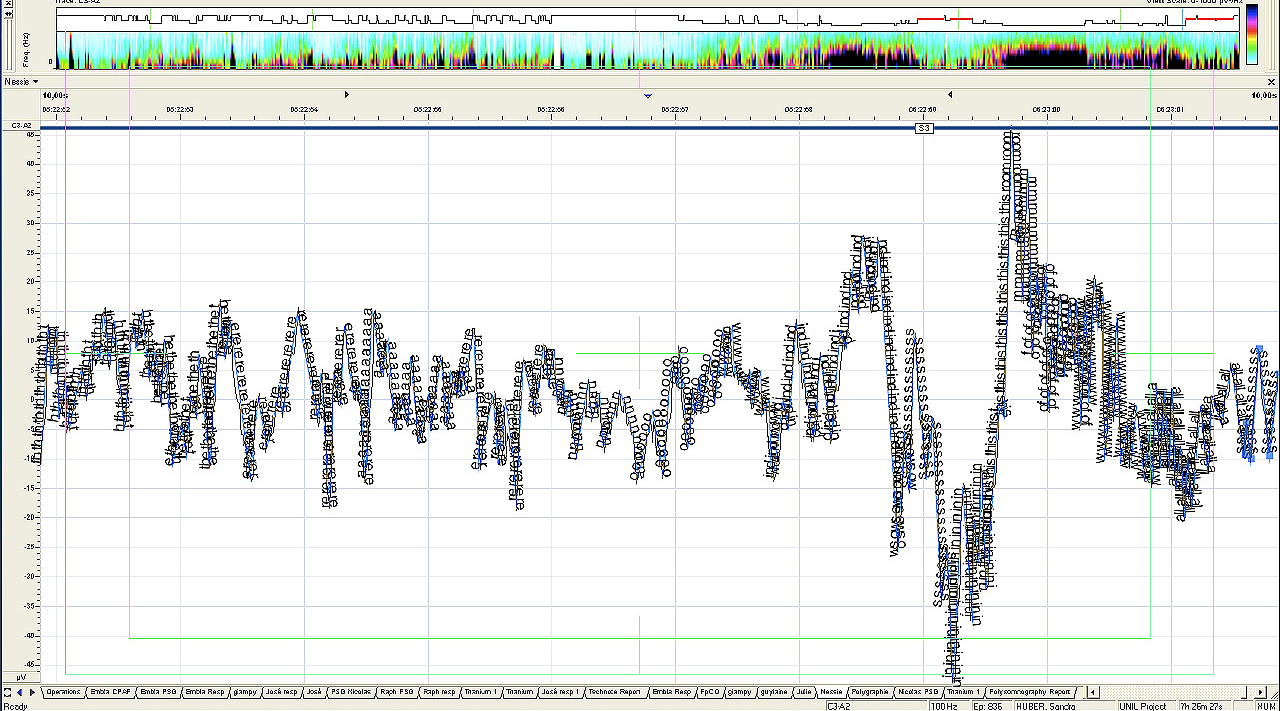
Task: Click the next sheet arrow icon
Action: click(31, 692)
